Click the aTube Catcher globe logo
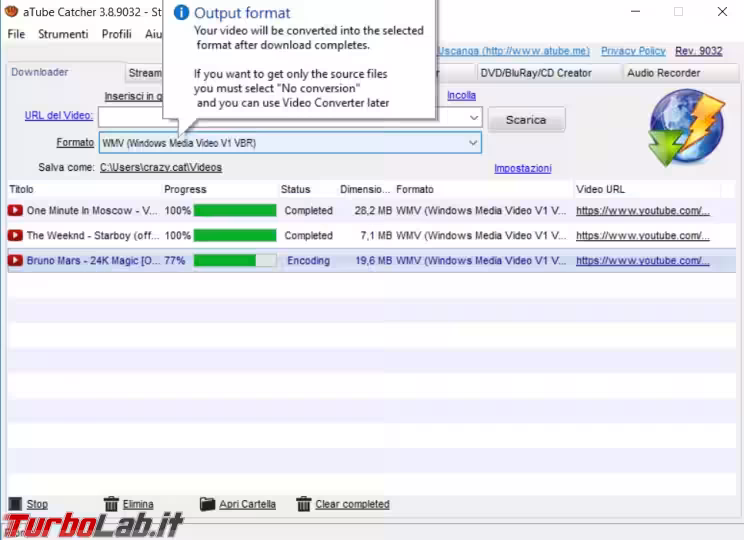Screen dimensions: 744x540 (686, 127)
